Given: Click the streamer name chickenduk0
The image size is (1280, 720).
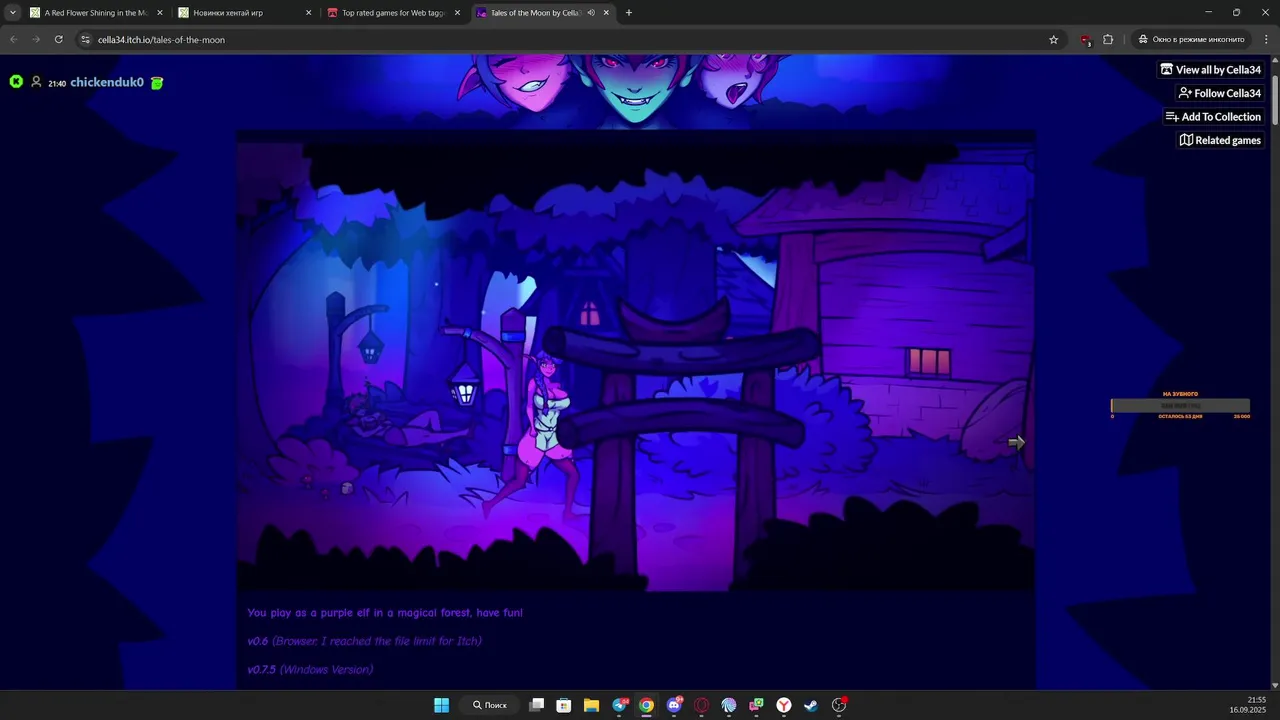Looking at the screenshot, I should [107, 82].
